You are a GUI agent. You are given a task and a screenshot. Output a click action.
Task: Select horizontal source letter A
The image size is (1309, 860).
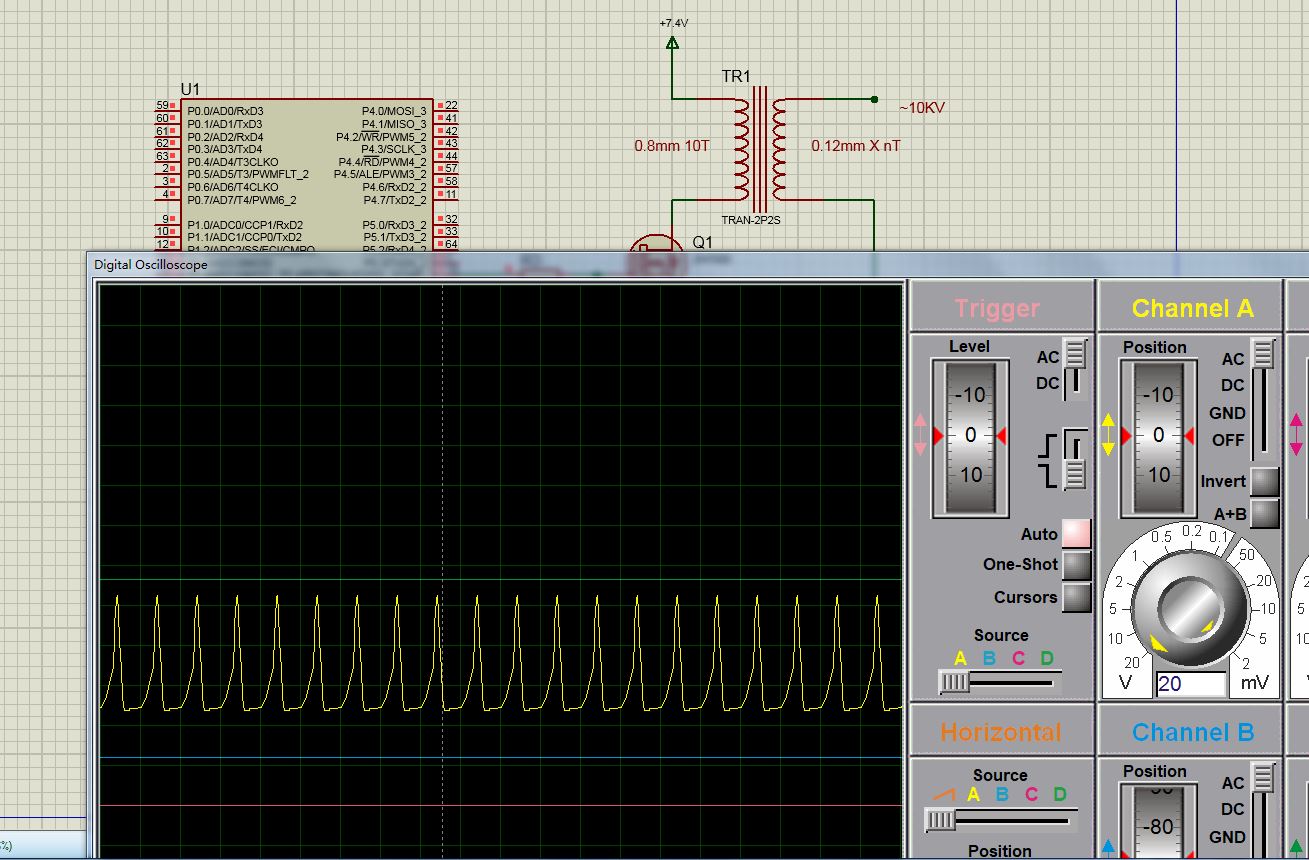(974, 795)
